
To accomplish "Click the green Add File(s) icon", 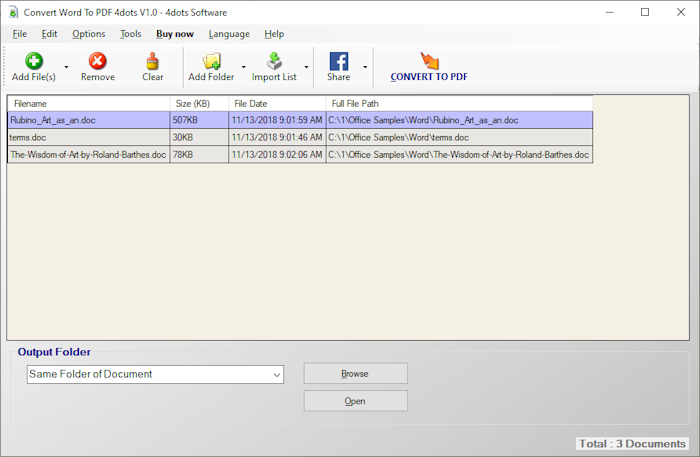I will point(34,61).
